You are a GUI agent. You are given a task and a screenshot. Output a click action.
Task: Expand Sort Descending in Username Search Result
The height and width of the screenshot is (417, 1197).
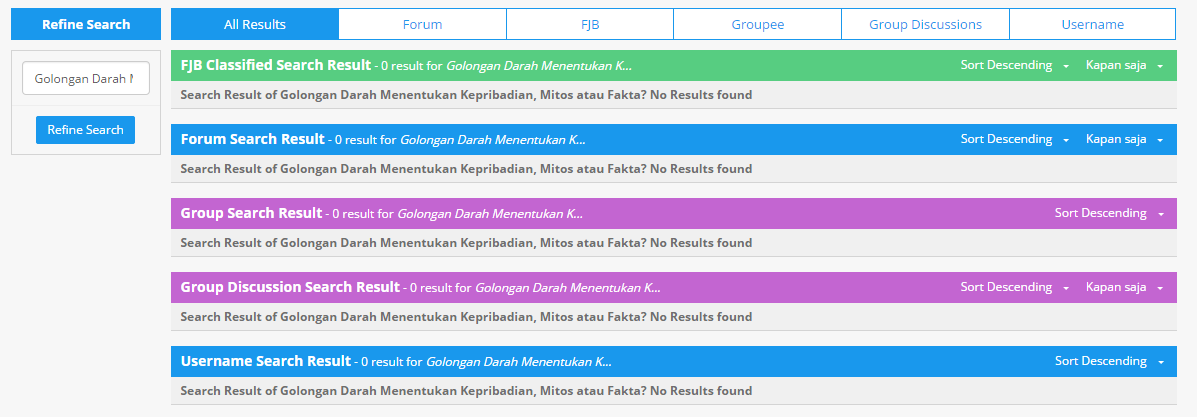pyautogui.click(x=1108, y=362)
